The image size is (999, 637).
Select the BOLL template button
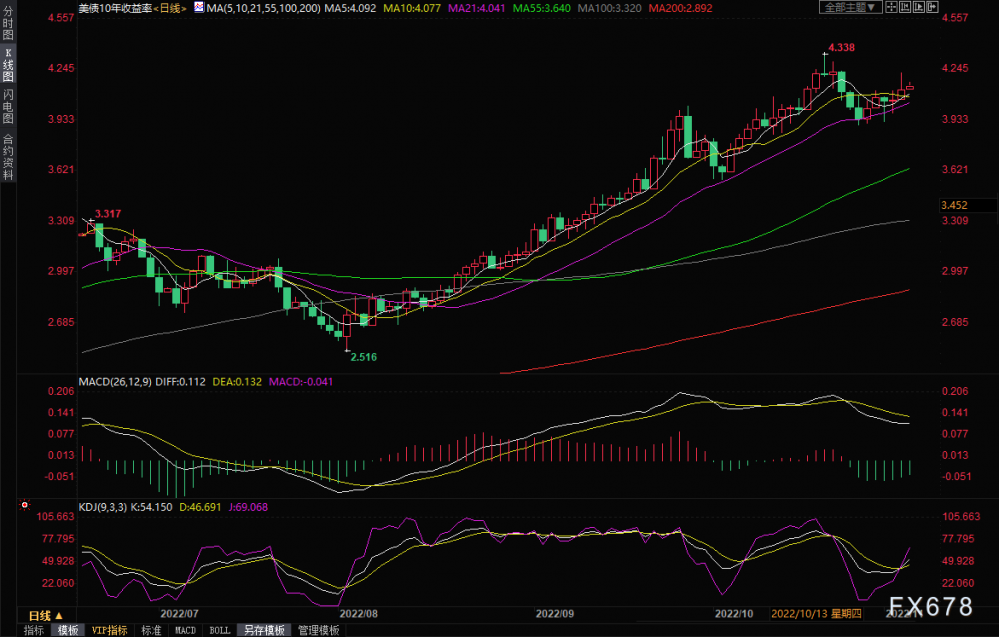[x=220, y=630]
